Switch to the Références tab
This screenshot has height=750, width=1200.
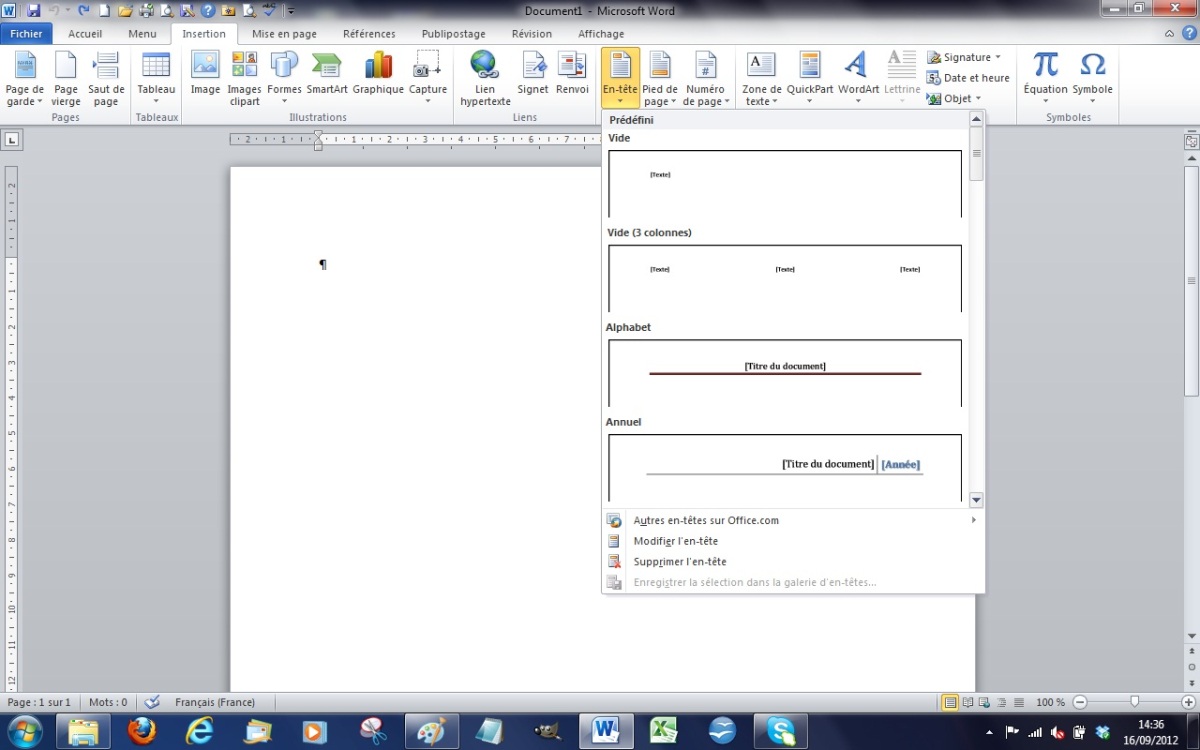[369, 34]
